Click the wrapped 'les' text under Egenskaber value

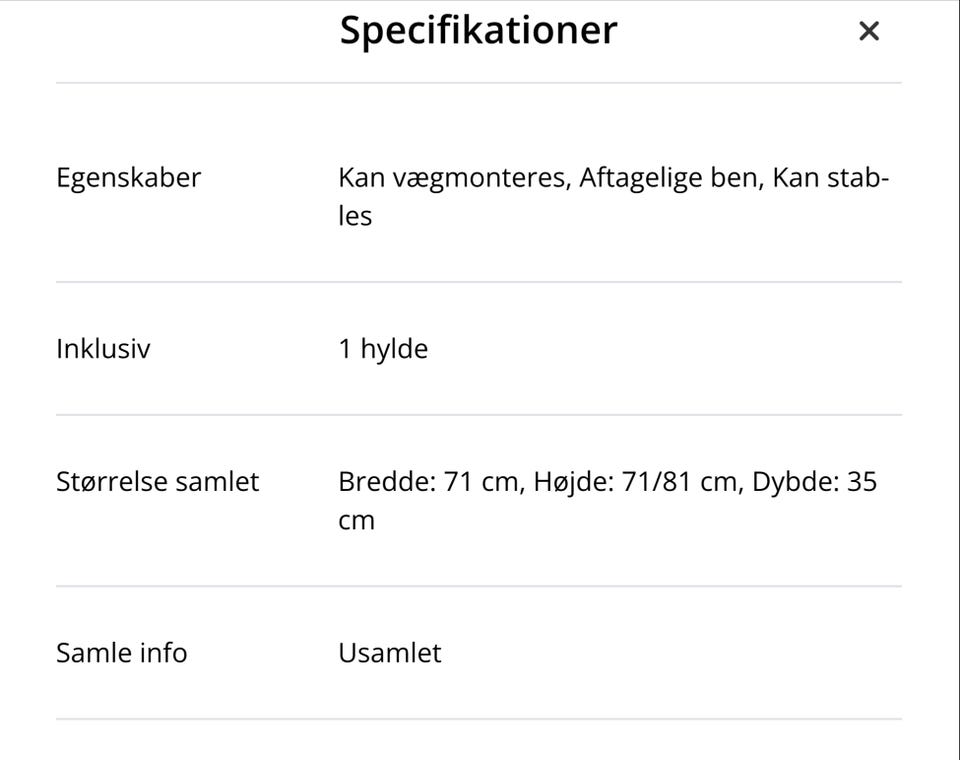(x=355, y=216)
